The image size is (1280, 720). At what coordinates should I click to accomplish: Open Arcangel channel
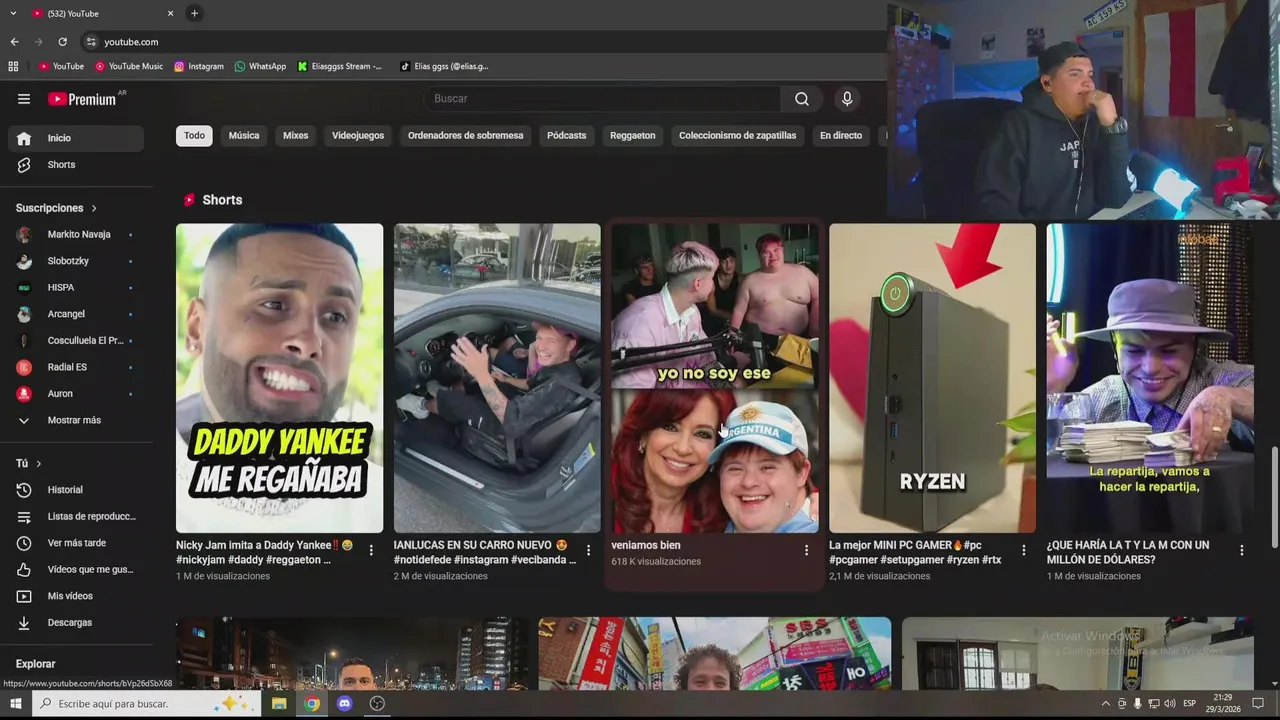(76, 314)
